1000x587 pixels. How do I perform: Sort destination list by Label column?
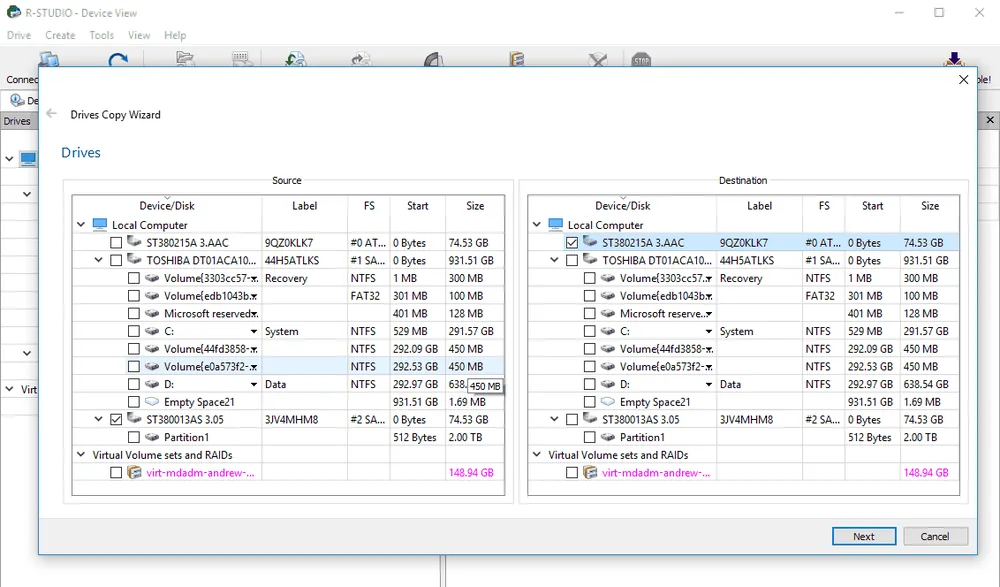coord(759,205)
